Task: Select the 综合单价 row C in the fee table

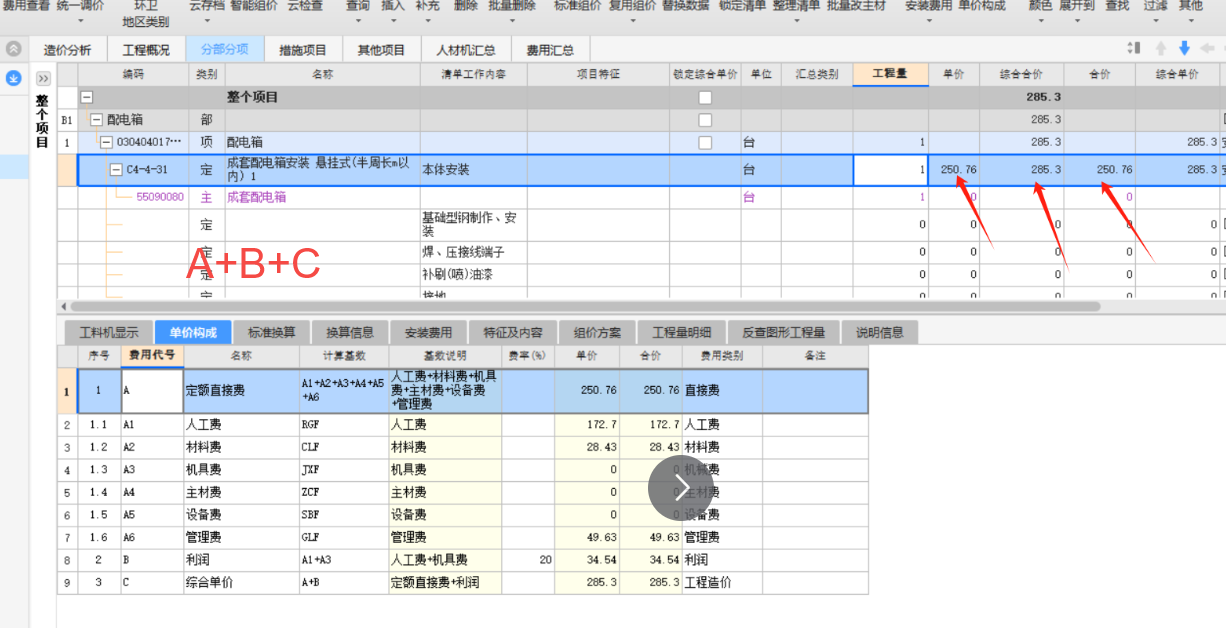Action: [x=462, y=582]
